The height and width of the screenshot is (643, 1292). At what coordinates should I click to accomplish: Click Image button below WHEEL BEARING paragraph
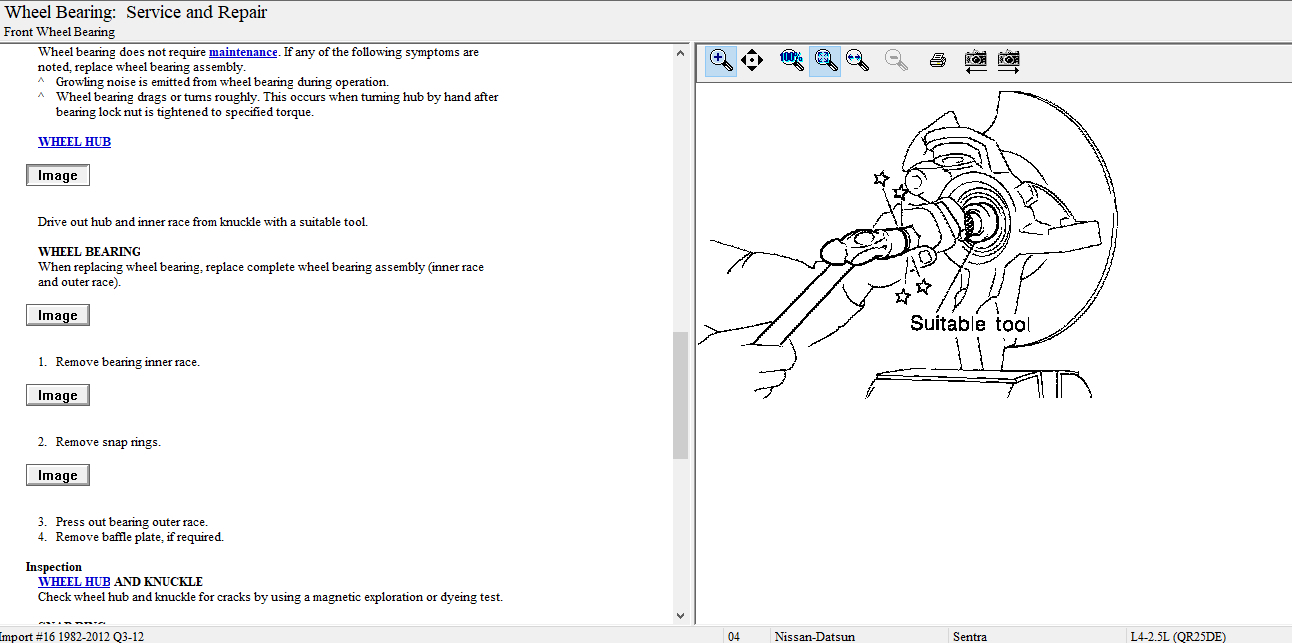pos(58,316)
